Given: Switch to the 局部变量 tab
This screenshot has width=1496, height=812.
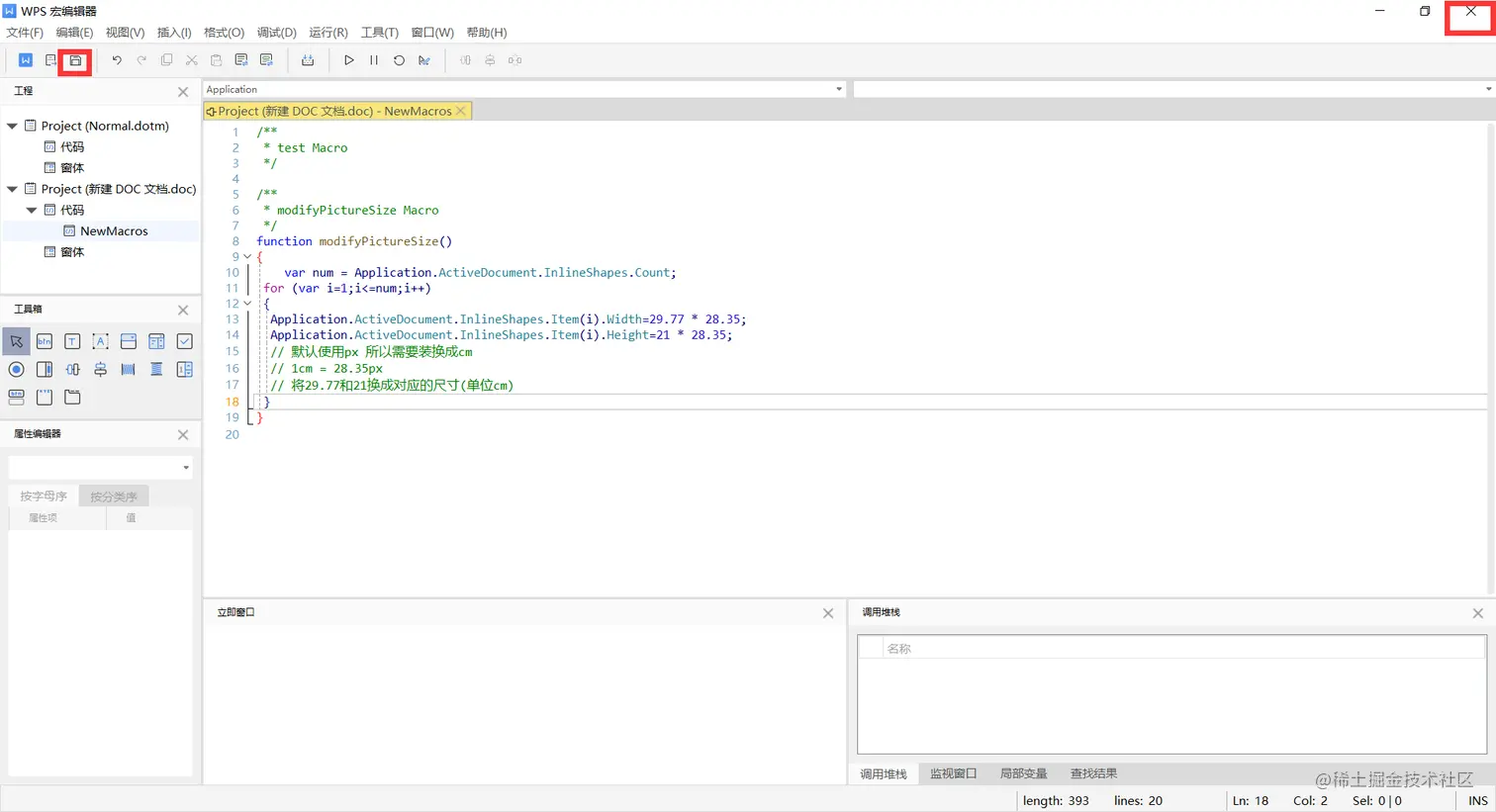Looking at the screenshot, I should 1023,773.
